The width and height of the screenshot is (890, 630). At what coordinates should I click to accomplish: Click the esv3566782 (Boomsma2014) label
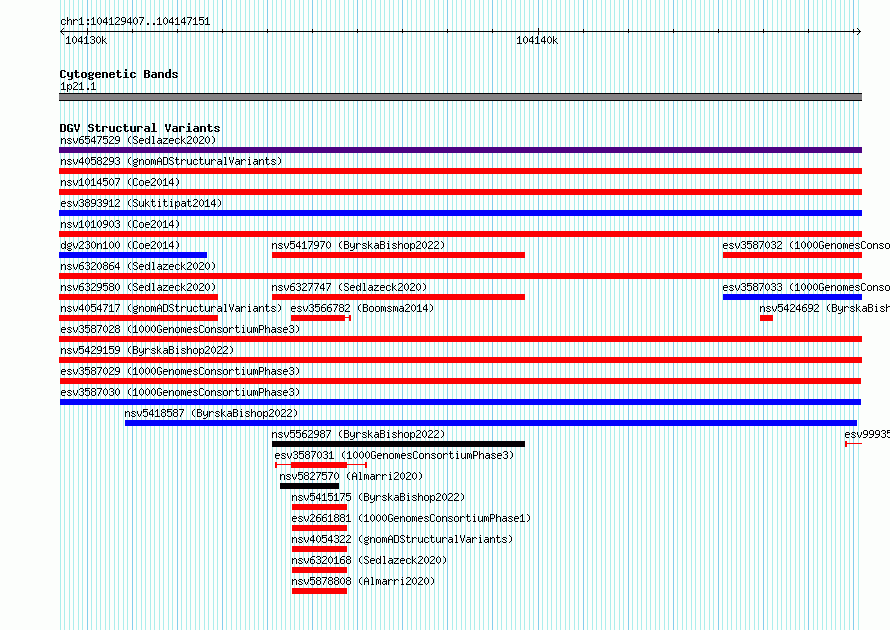click(362, 308)
